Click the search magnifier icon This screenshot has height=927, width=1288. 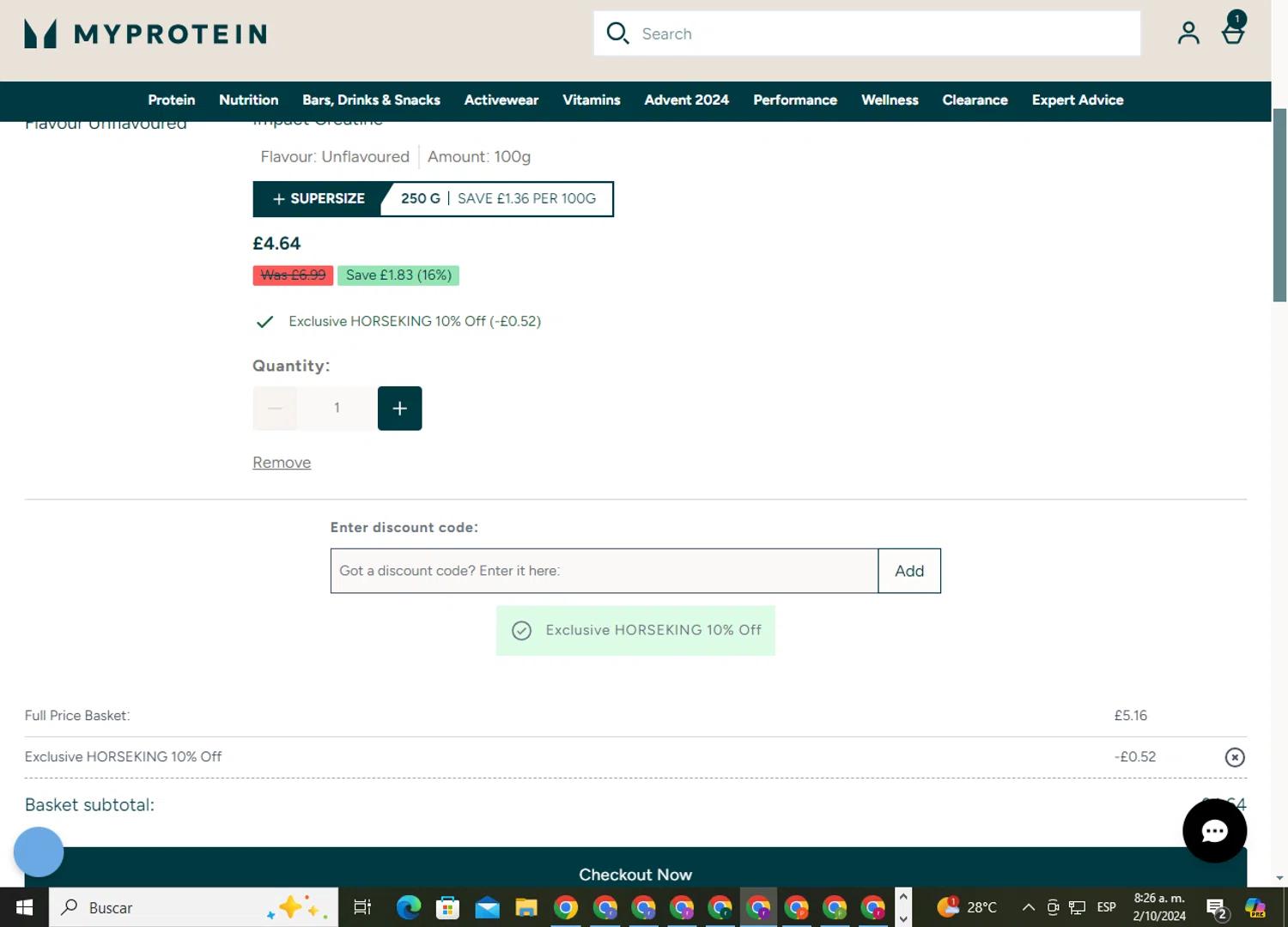point(617,33)
